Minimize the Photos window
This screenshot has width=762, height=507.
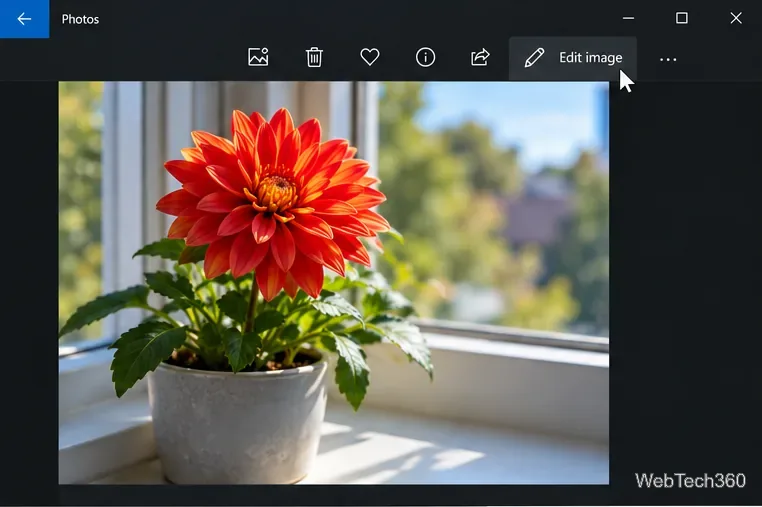point(628,18)
